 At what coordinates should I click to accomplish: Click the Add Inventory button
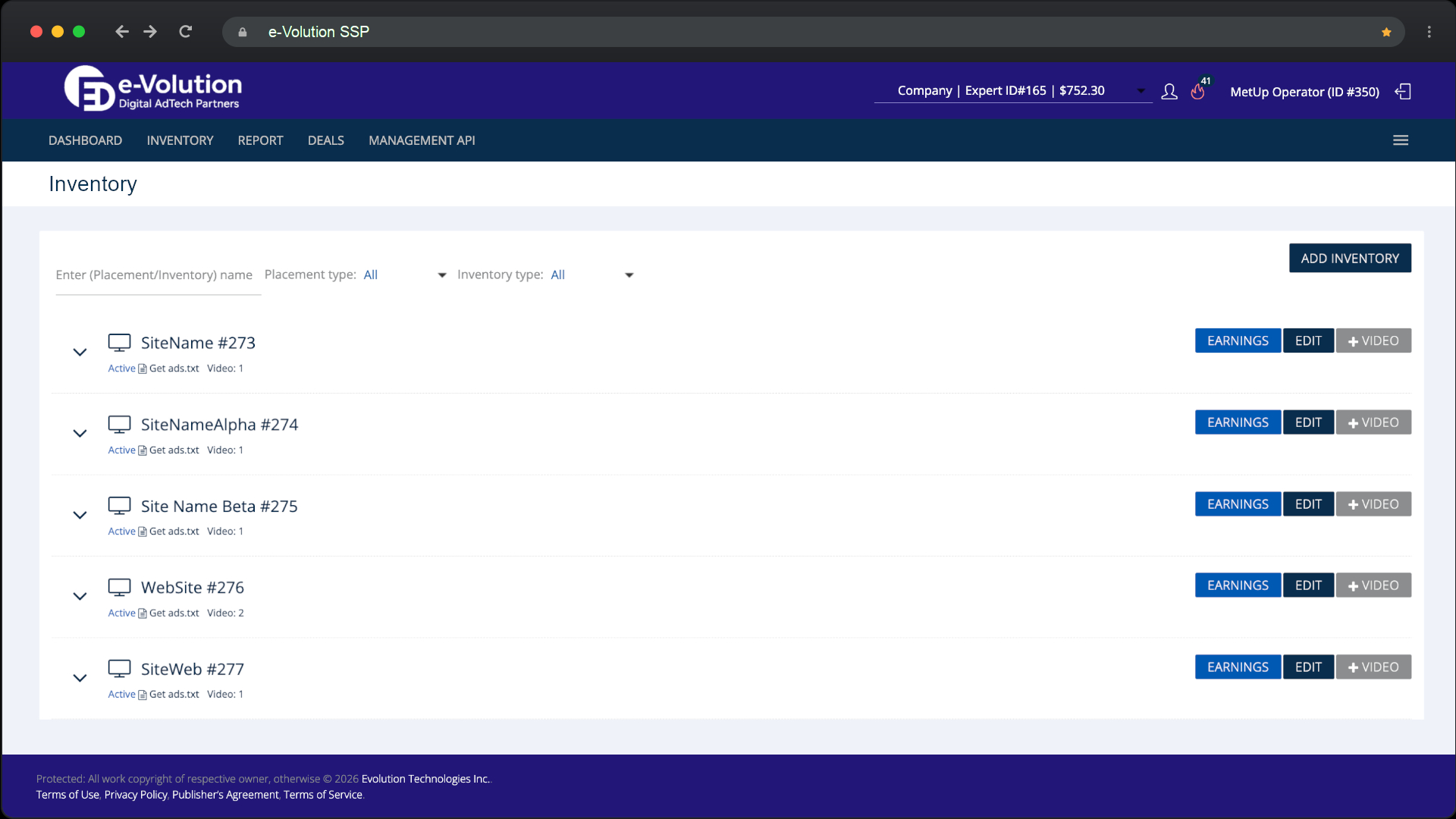tap(1350, 258)
